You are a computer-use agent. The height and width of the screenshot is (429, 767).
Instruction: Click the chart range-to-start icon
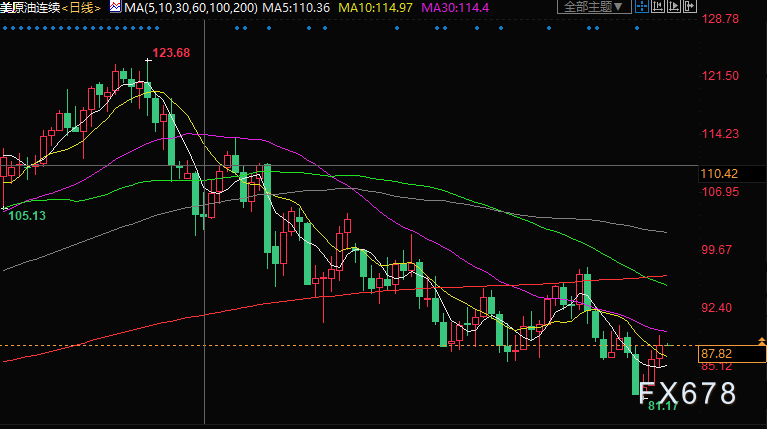(x=658, y=6)
